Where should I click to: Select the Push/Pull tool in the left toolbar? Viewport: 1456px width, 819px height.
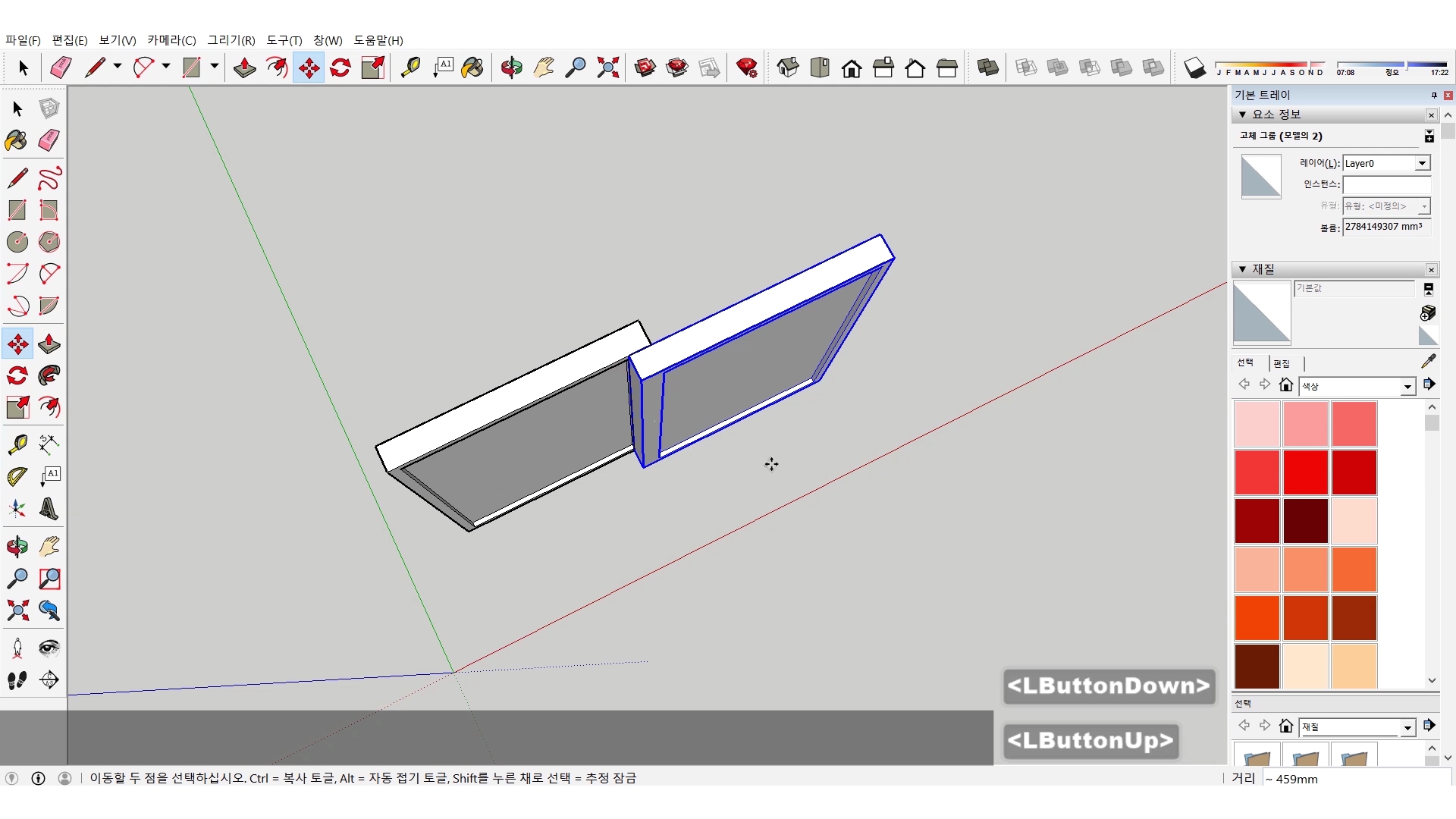coord(49,344)
